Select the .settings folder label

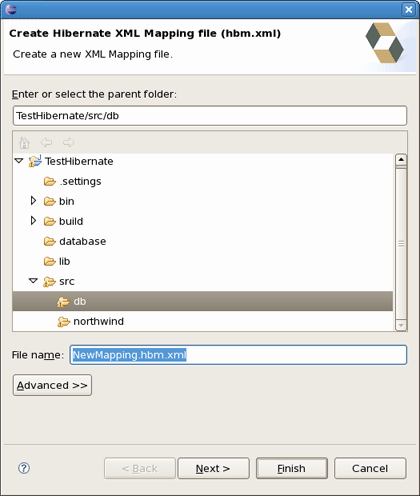pyautogui.click(x=80, y=182)
